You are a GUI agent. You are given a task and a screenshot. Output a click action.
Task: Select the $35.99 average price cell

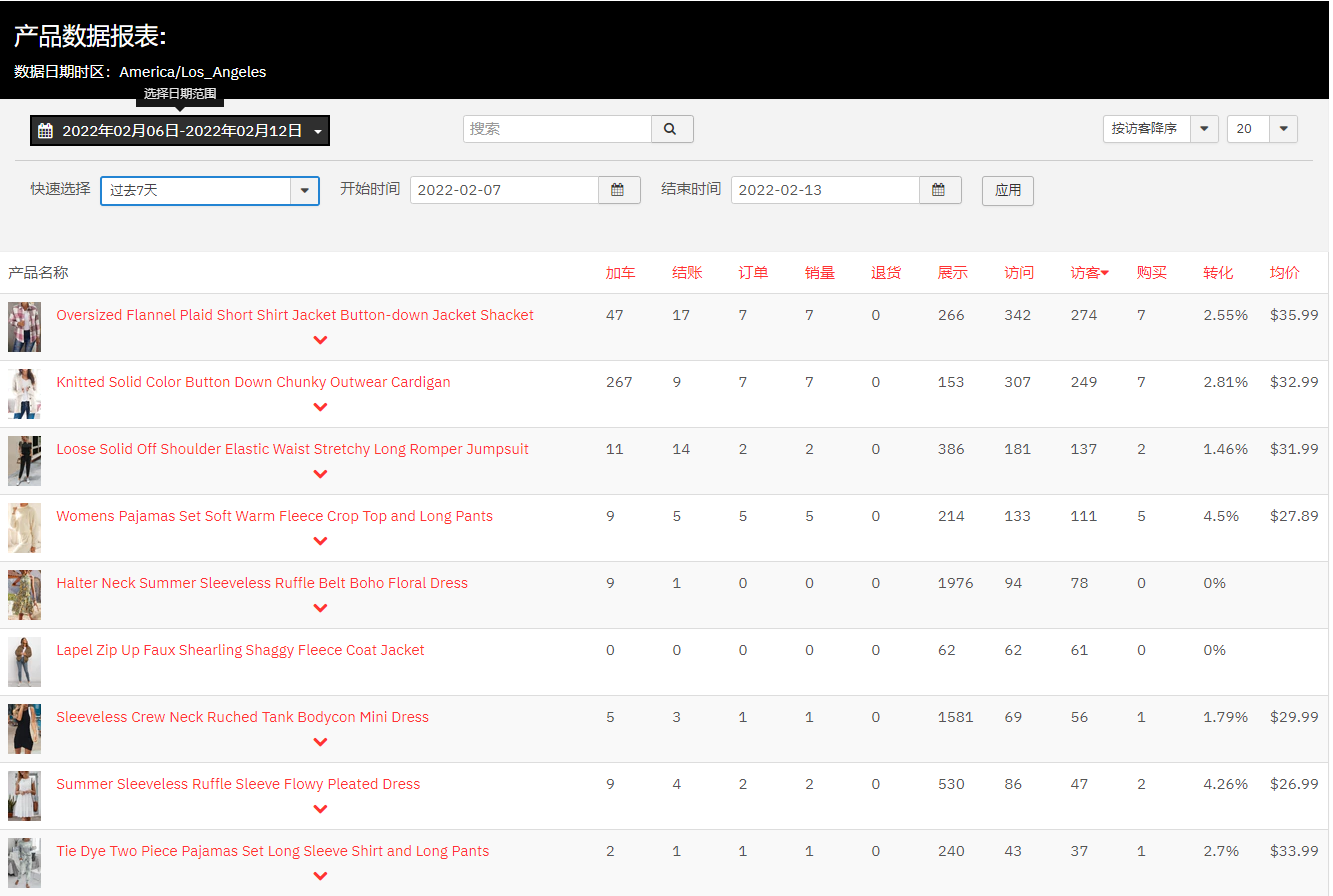pyautogui.click(x=1294, y=315)
